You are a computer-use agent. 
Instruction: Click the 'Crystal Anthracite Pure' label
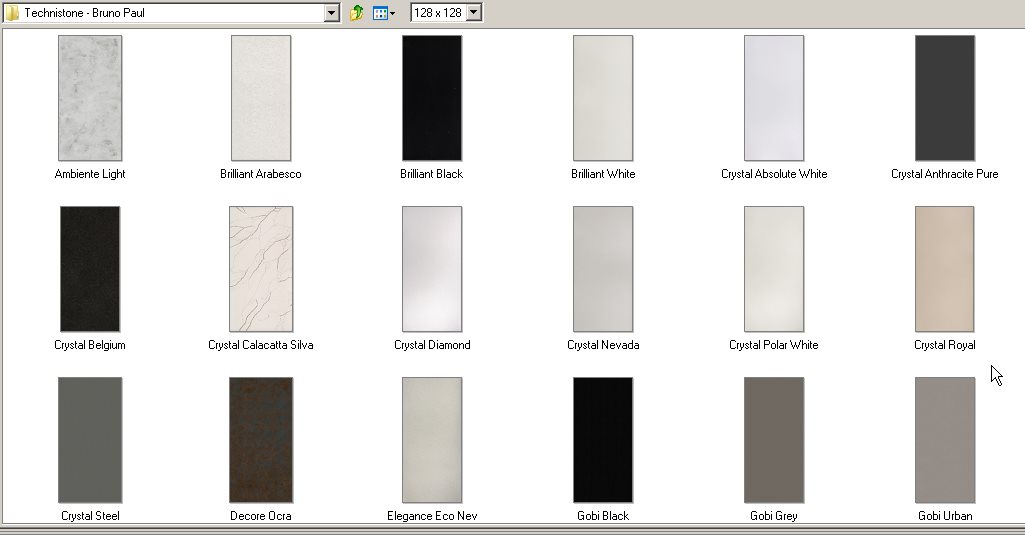click(945, 174)
